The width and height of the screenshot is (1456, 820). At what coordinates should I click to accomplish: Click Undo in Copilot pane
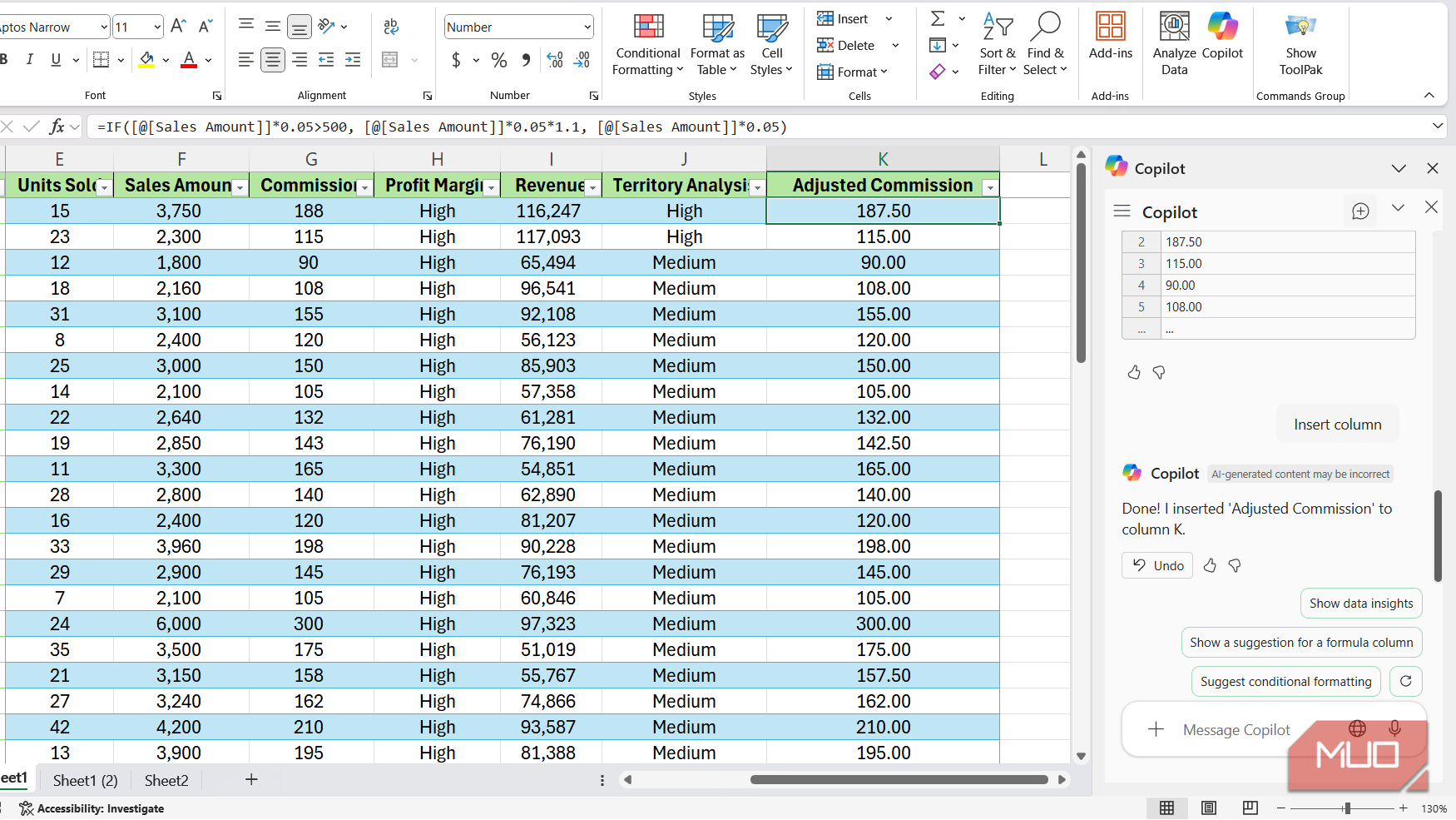1157,565
